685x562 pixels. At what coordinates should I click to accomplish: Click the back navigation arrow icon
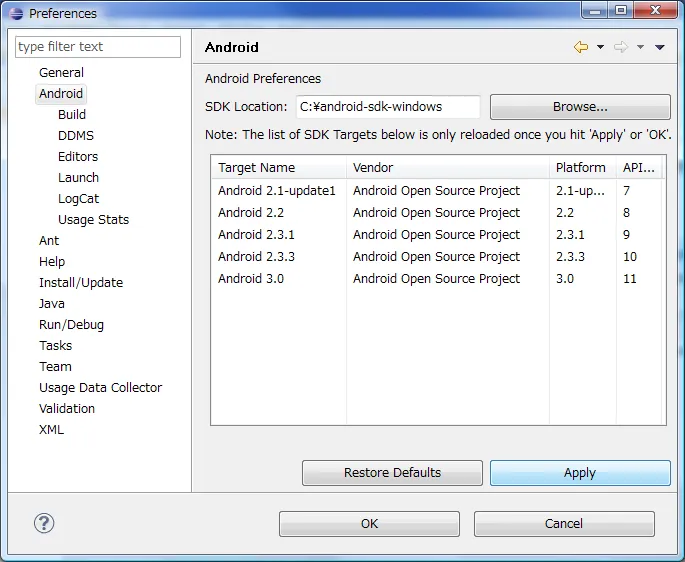click(581, 47)
